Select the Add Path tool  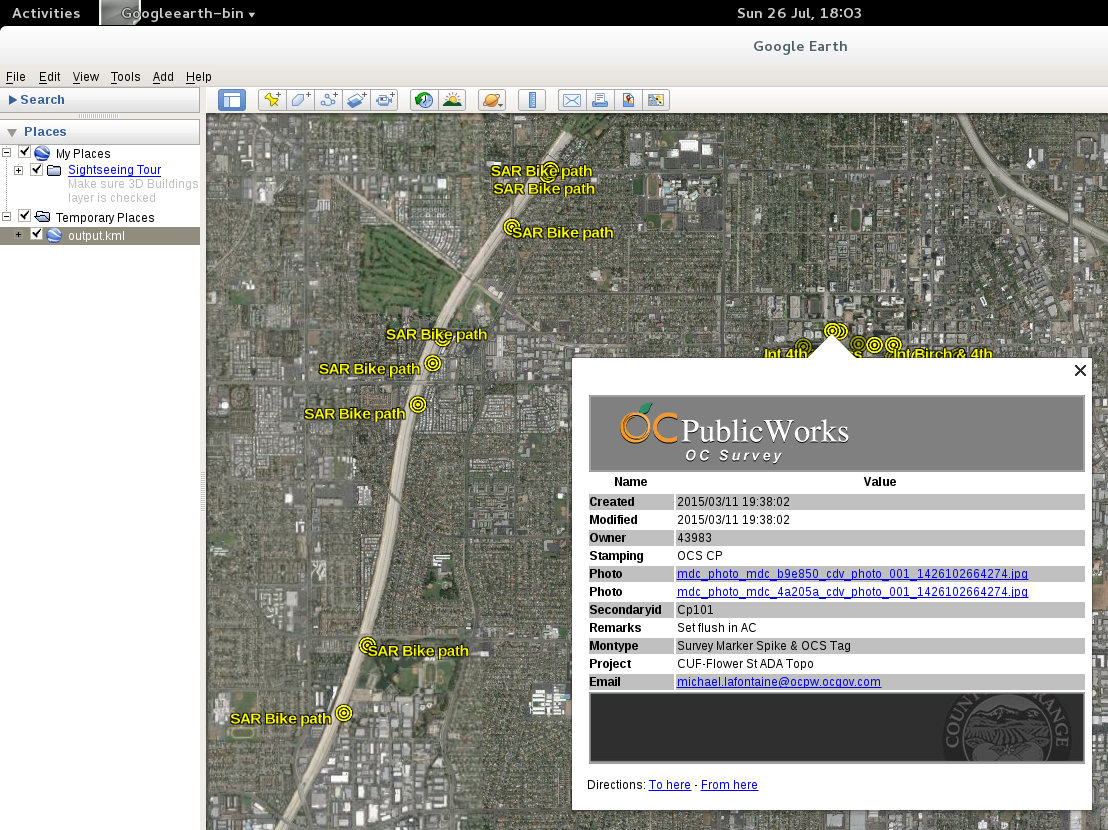(x=329, y=100)
